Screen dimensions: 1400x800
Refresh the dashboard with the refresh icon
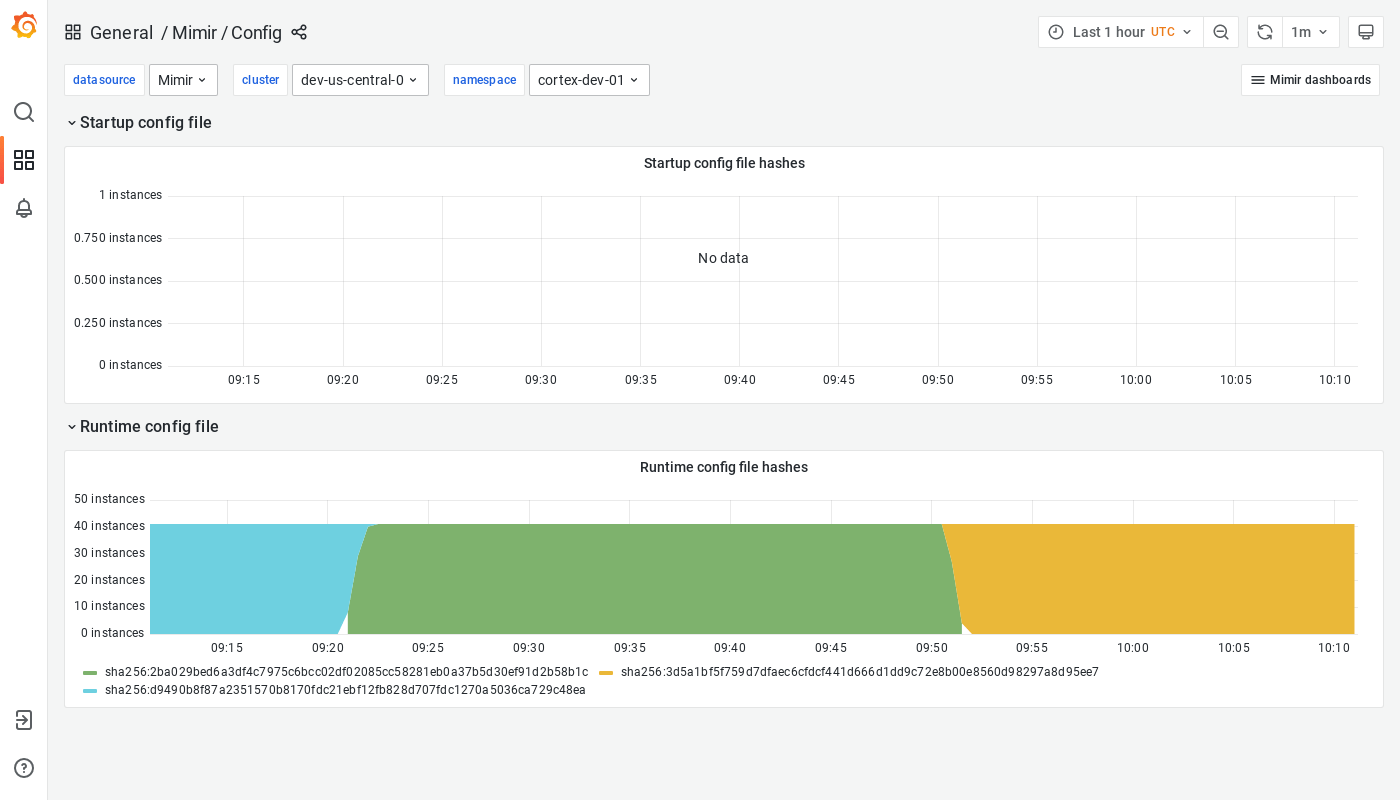click(1263, 31)
